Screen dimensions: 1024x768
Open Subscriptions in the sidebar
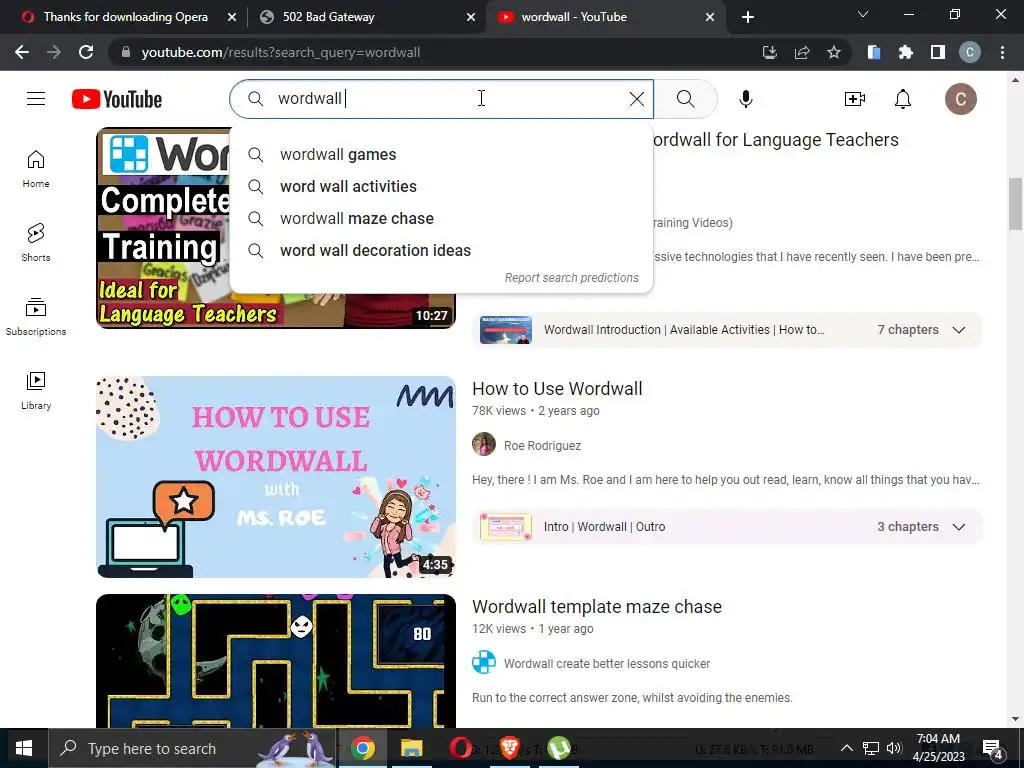[36, 317]
